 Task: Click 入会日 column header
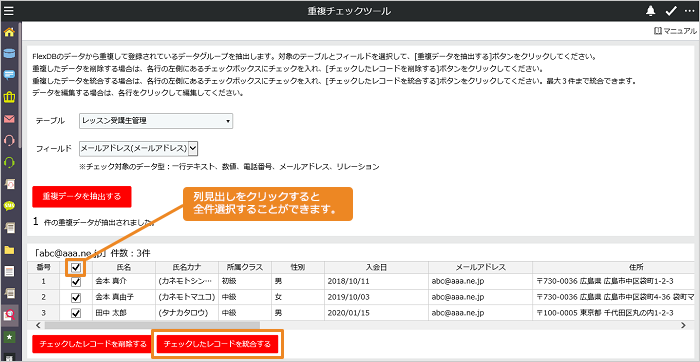point(376,267)
